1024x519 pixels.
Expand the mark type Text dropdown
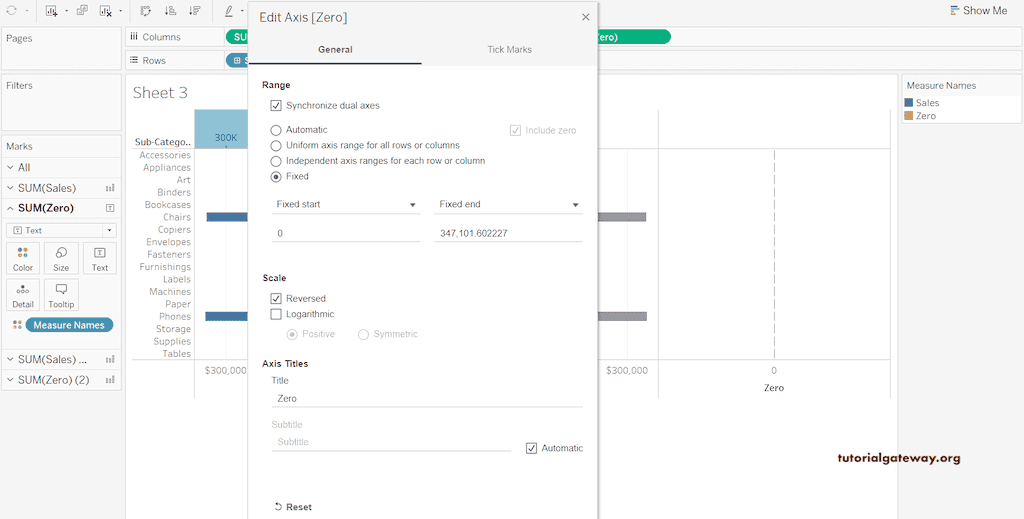61,230
